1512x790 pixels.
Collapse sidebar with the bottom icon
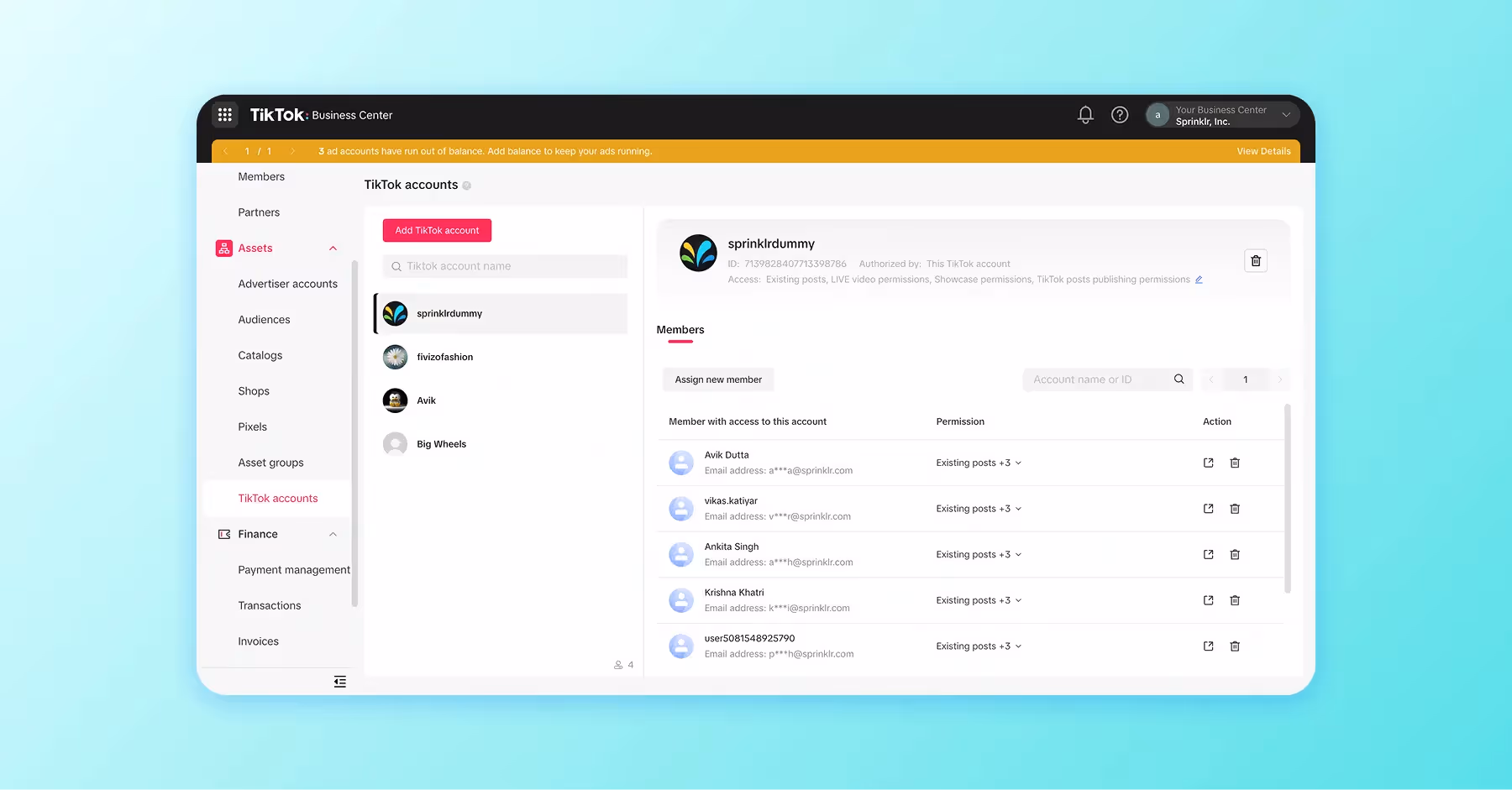pyautogui.click(x=339, y=682)
